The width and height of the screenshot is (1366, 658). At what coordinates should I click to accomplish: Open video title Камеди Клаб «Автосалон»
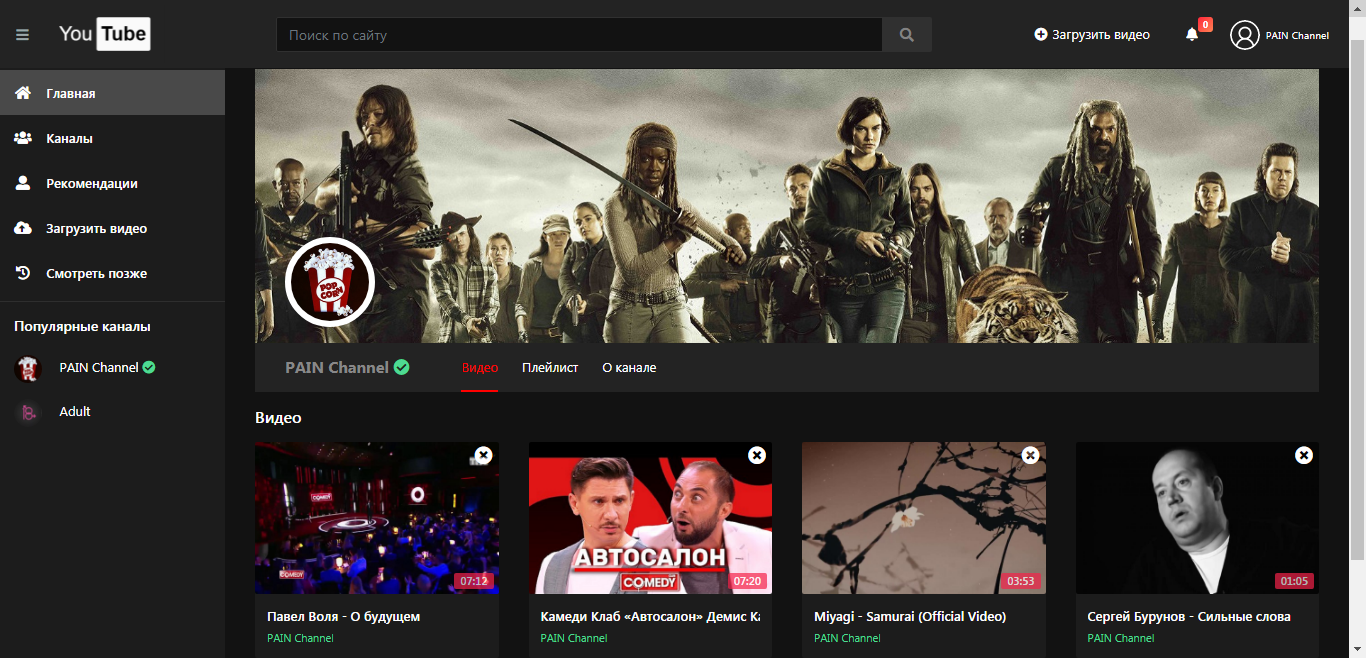pos(650,617)
